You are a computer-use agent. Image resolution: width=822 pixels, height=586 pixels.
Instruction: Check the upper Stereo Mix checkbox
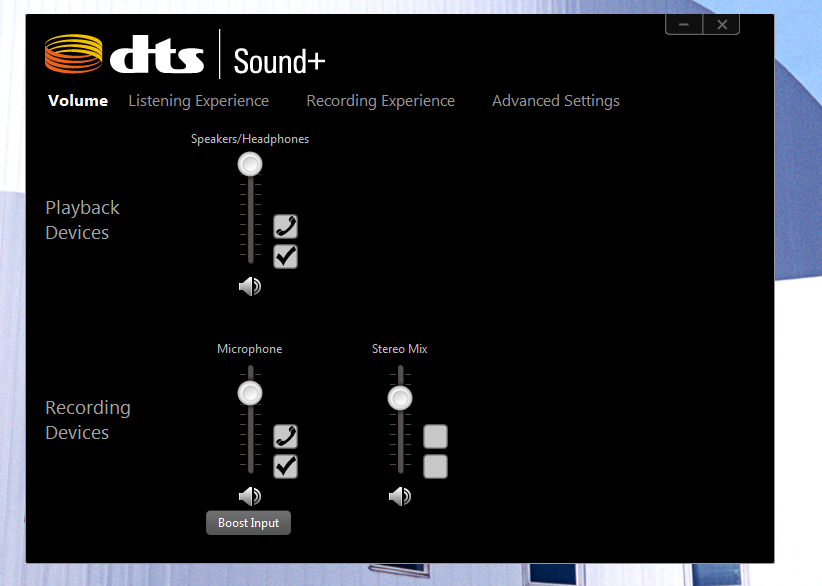(435, 436)
